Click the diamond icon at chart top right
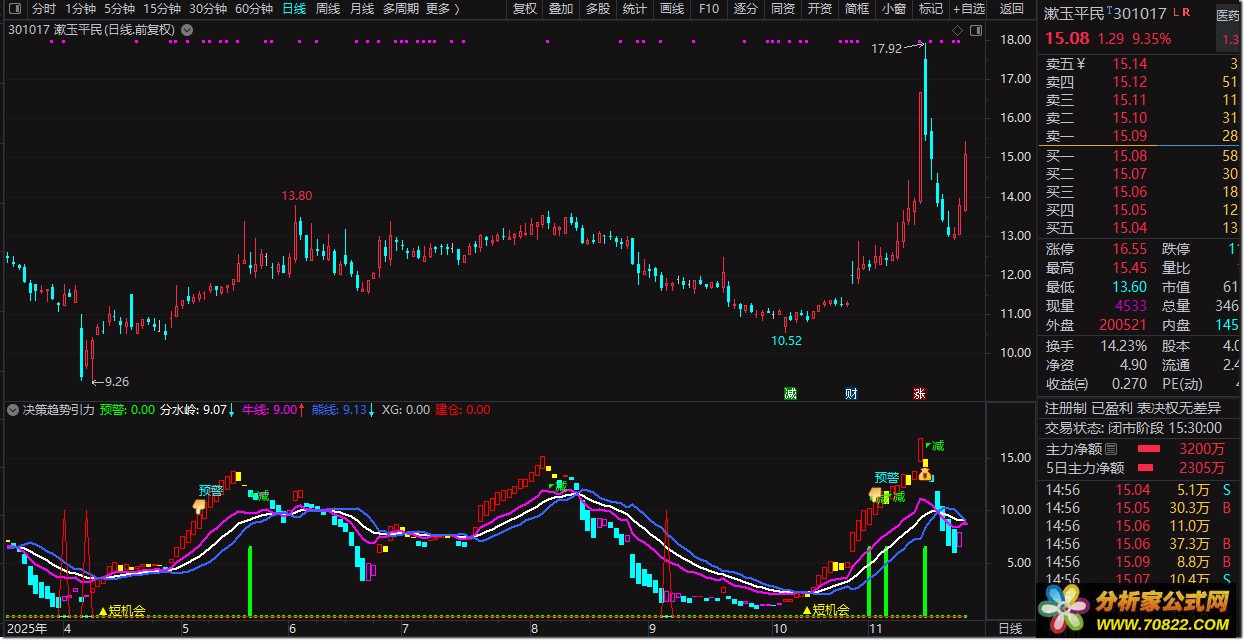Image resolution: width=1246 pixels, height=641 pixels. [x=957, y=31]
